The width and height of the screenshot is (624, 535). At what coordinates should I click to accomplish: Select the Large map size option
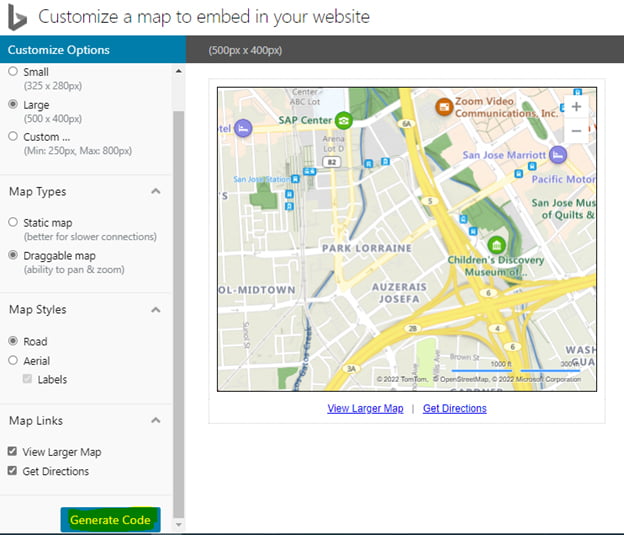[13, 104]
